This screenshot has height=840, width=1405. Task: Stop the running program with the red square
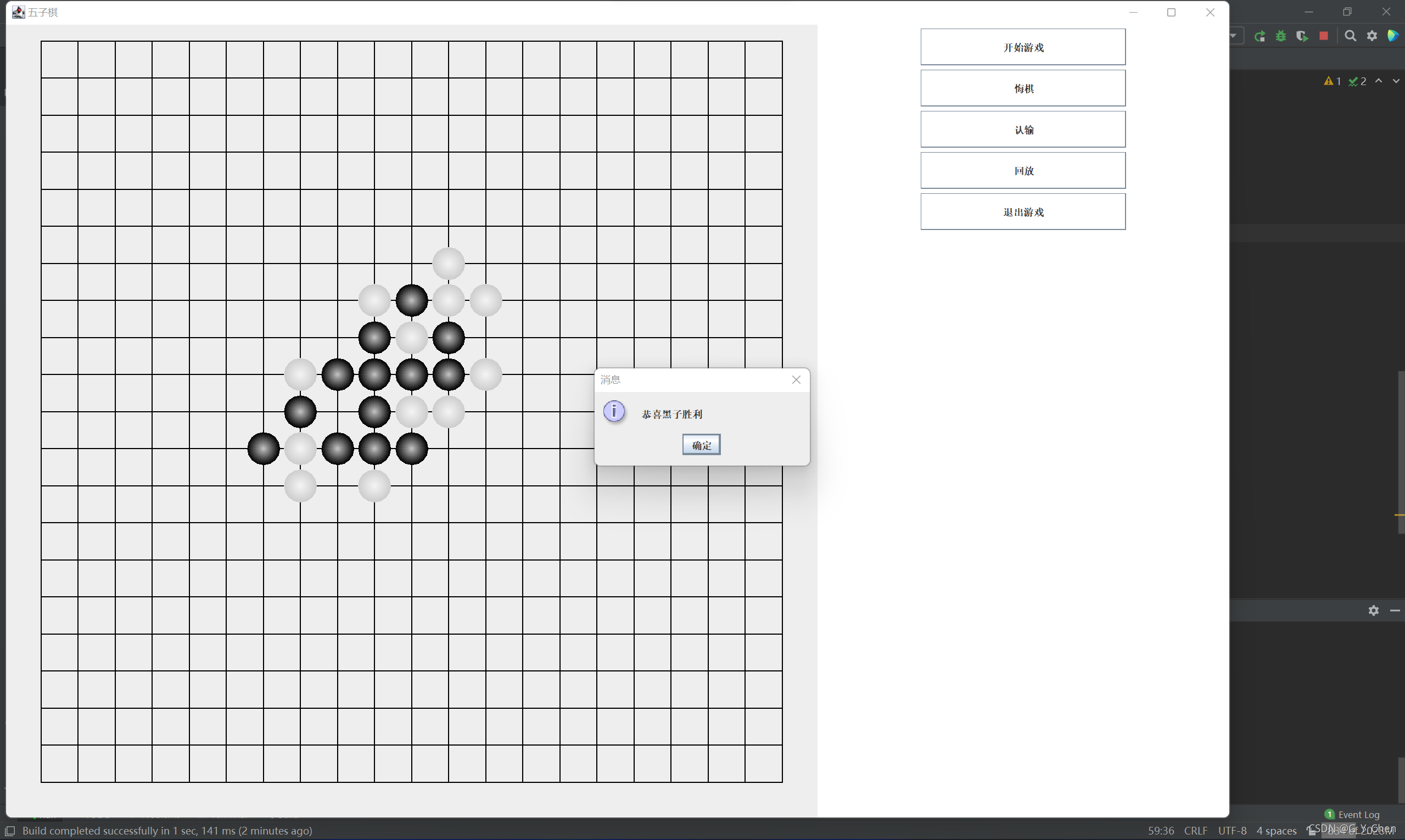(x=1324, y=36)
